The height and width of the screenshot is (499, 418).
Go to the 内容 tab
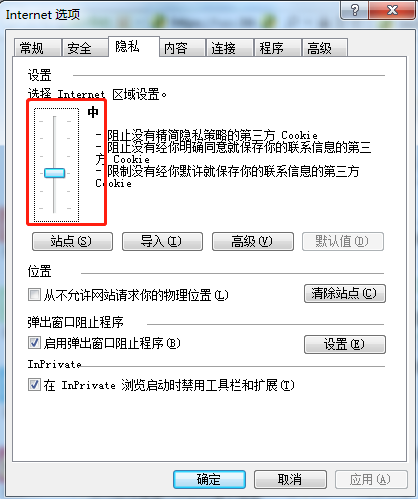182,48
